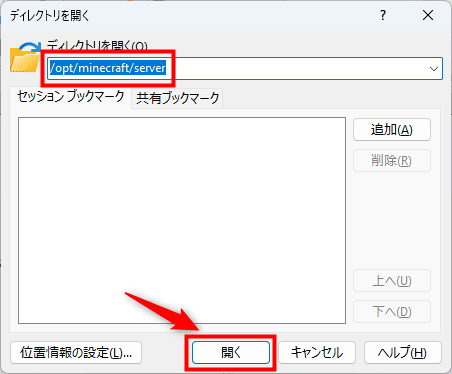Click the open folder icon
Viewport: 452px width, 374px height.
click(x=25, y=57)
